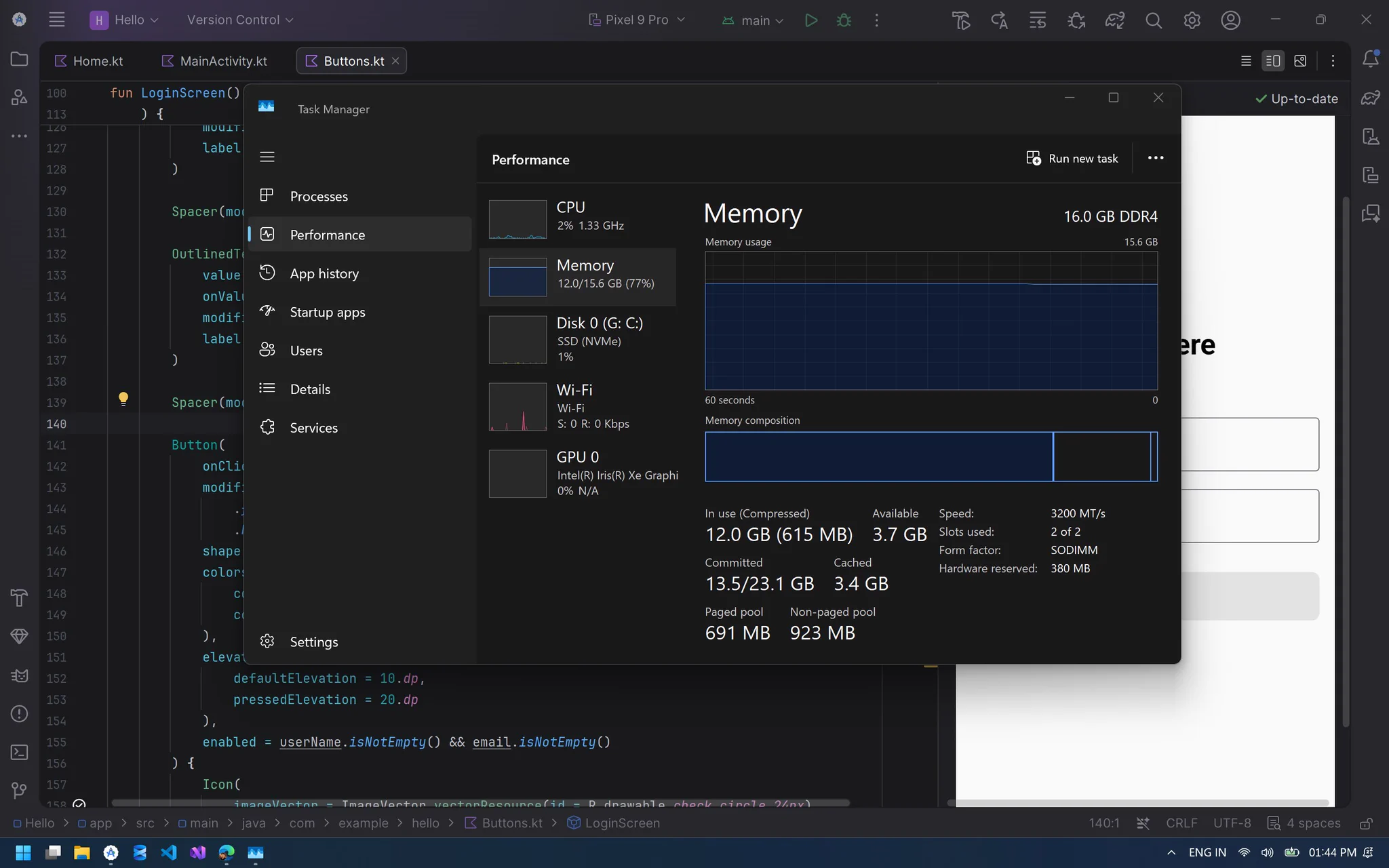Viewport: 1389px width, 868px height.
Task: Switch editor to Design view mode
Action: [x=1300, y=61]
